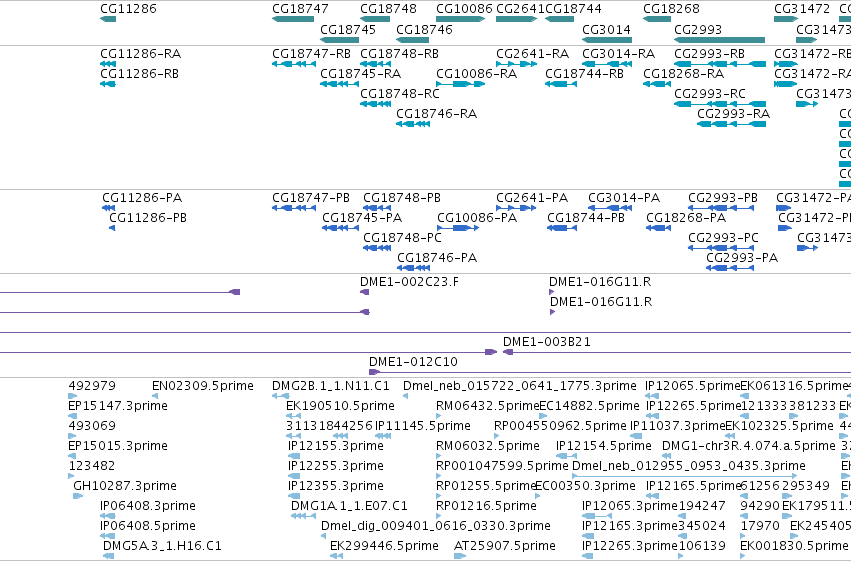Viewport: 851px width, 561px height.
Task: Click BAC end label DME1-002C23.F
Action: pos(409,282)
